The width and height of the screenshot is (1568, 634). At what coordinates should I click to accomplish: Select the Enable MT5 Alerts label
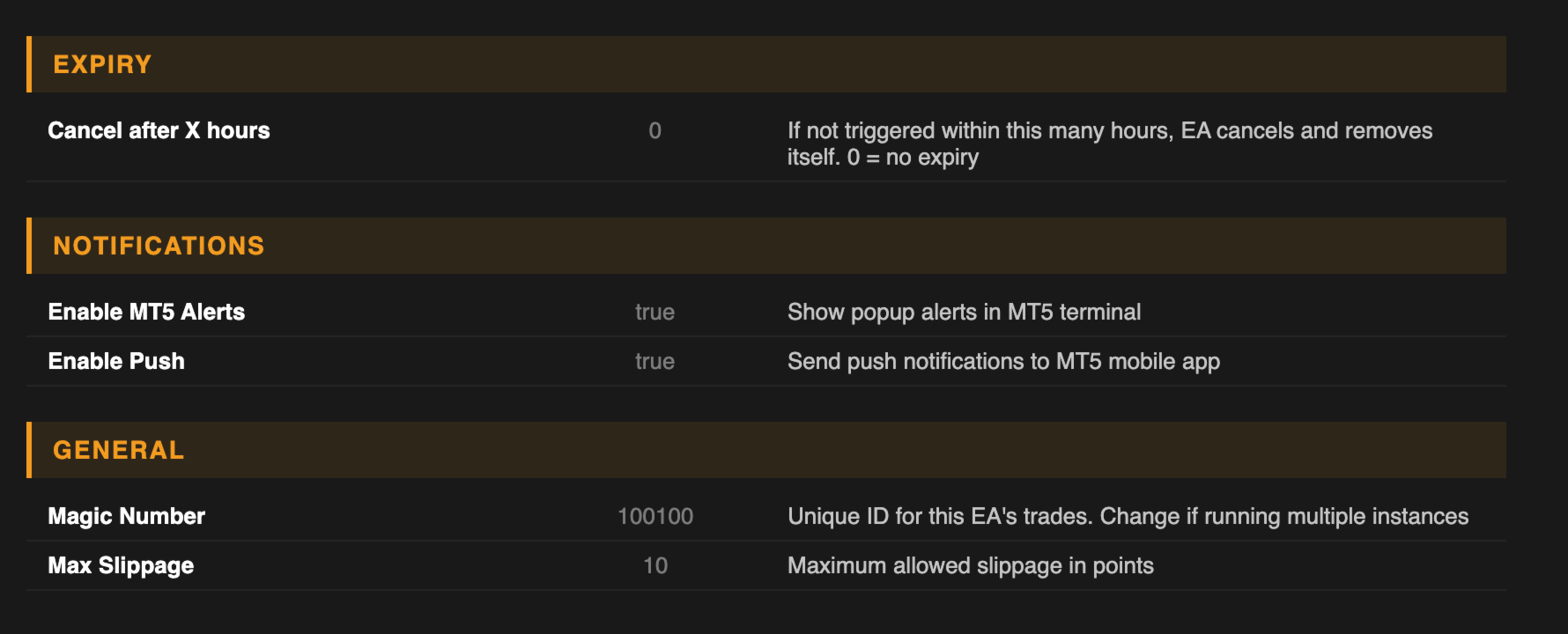tap(146, 312)
